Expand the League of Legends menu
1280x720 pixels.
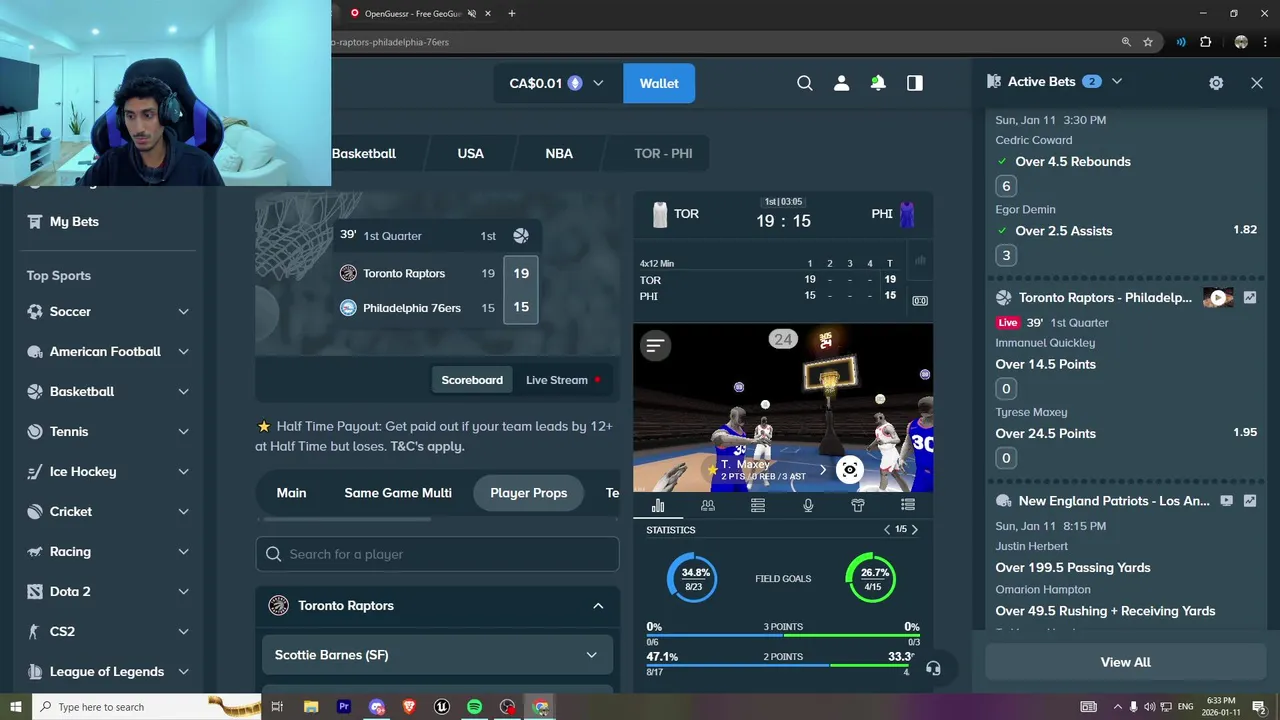point(183,672)
